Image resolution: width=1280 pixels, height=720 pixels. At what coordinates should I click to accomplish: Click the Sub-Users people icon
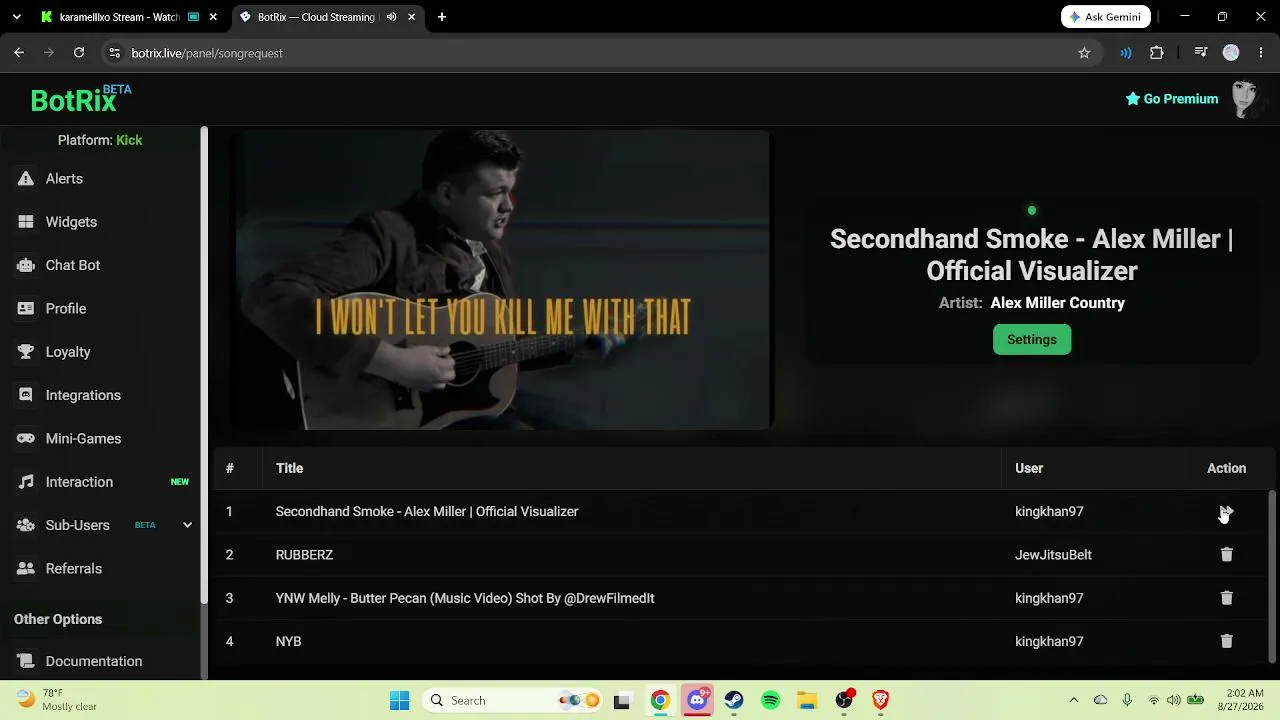tap(26, 525)
